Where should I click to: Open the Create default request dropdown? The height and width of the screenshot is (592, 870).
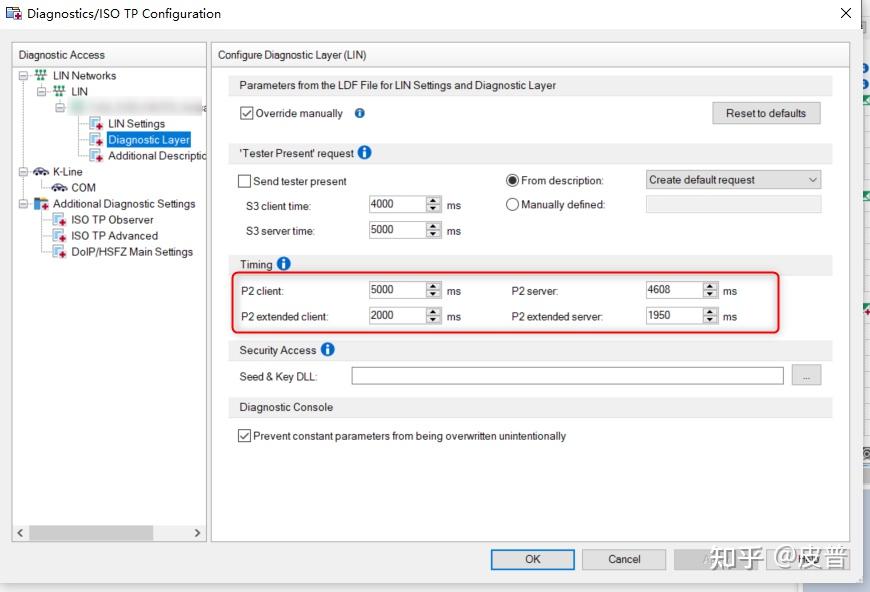click(733, 180)
